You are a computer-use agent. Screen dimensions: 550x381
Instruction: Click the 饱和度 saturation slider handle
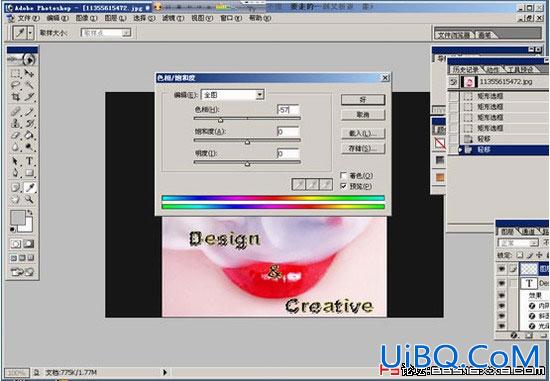247,142
